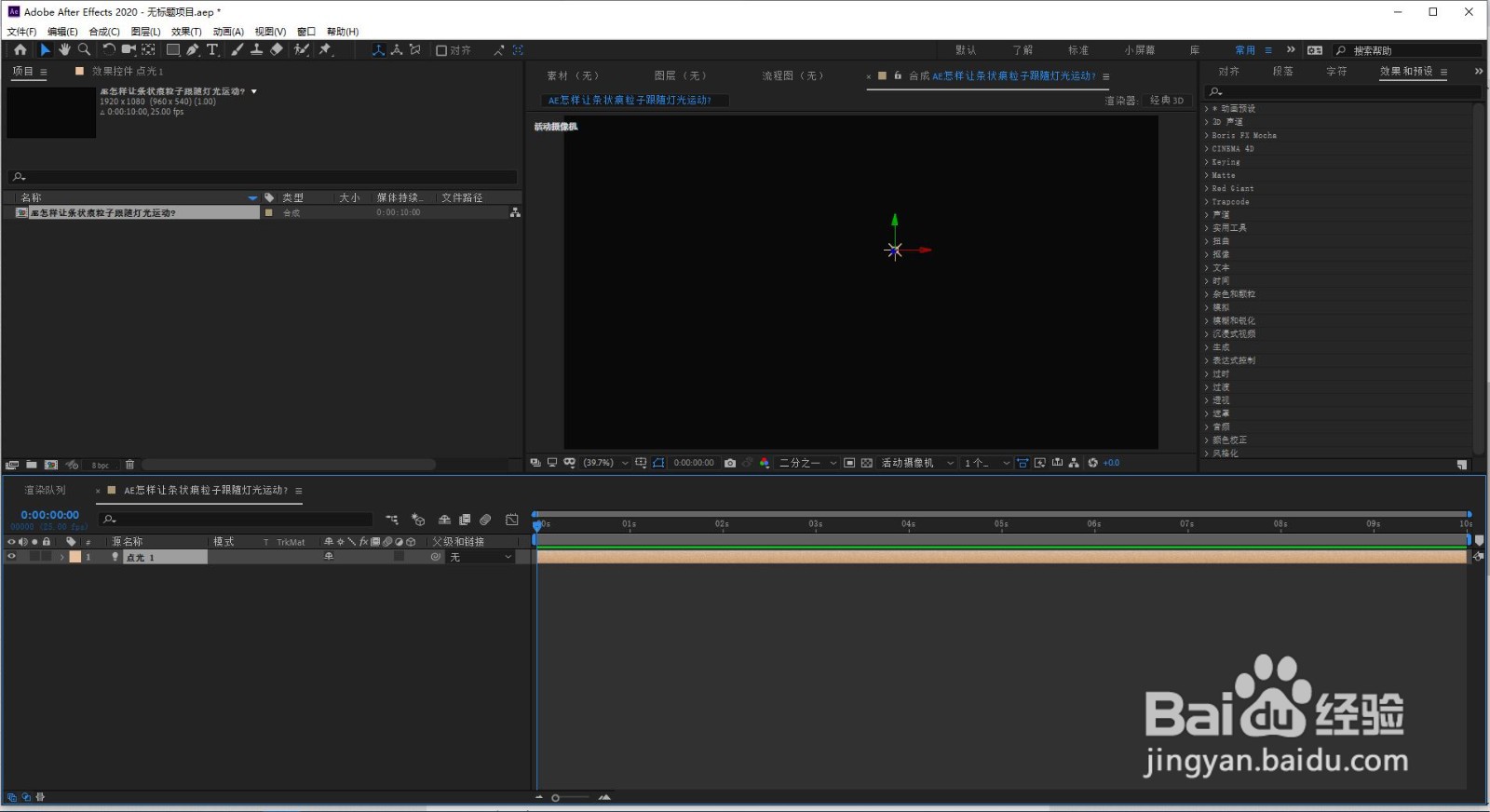Open the 文件(F) menu
Screen dimensions: 1490x812
point(21,32)
